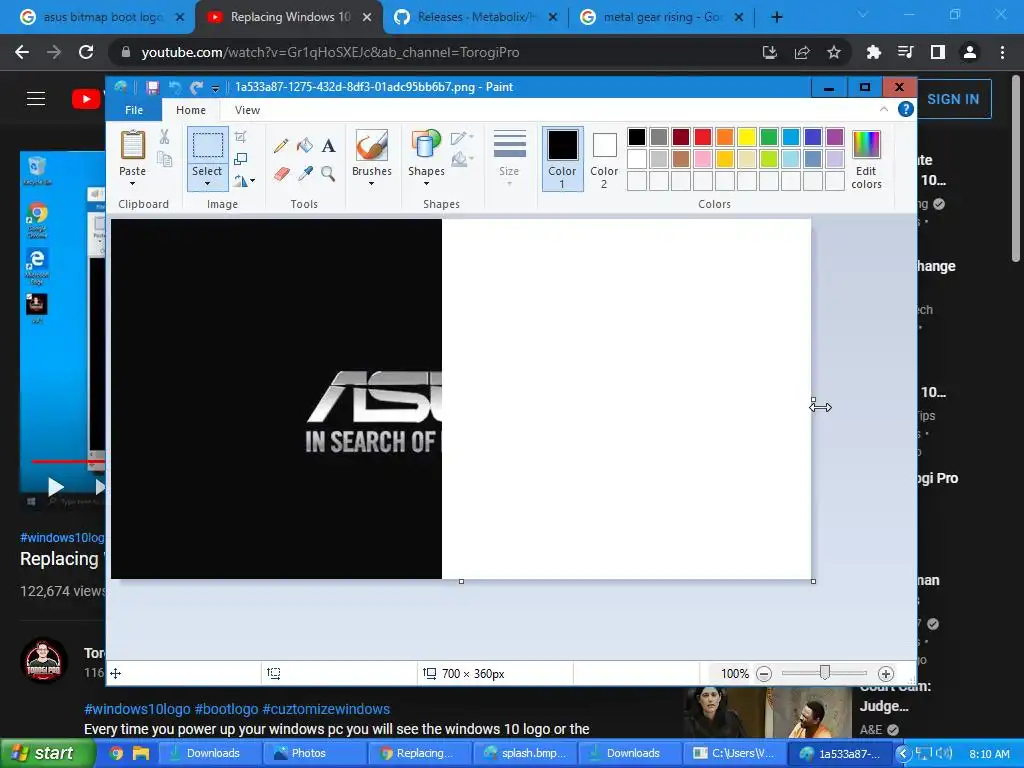
Task: Click zoom out minus button in status bar
Action: [x=764, y=674]
